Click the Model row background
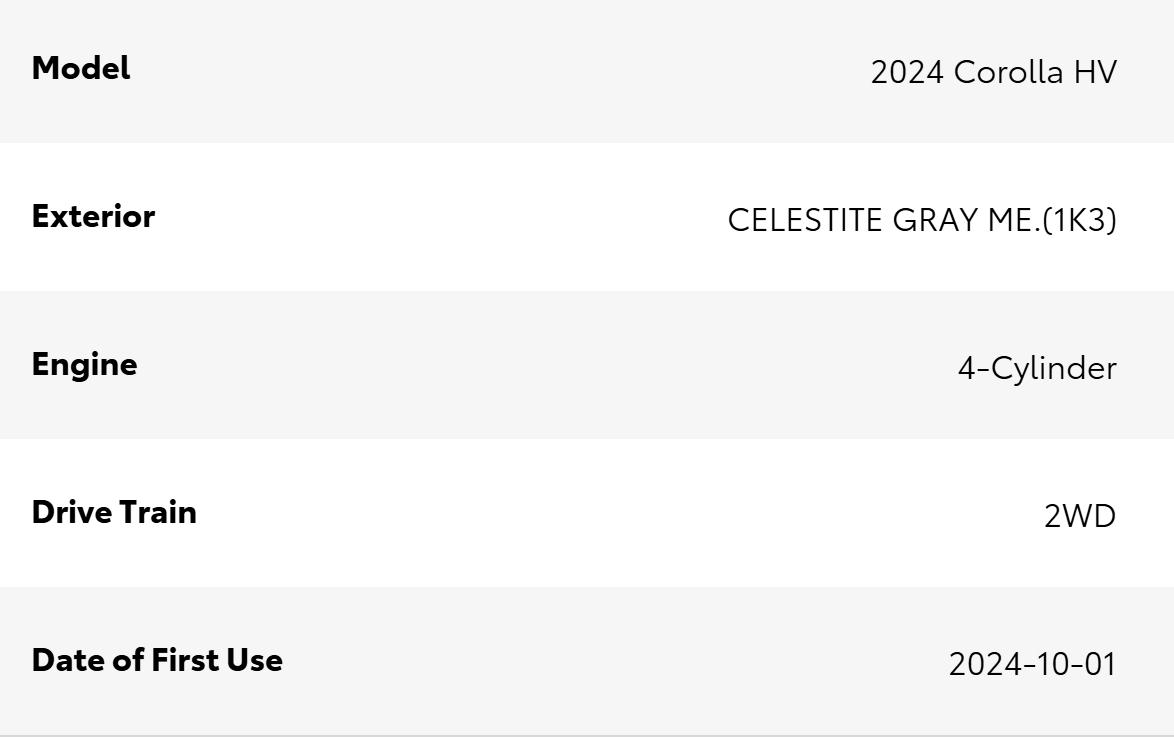The image size is (1174, 738). click(587, 71)
